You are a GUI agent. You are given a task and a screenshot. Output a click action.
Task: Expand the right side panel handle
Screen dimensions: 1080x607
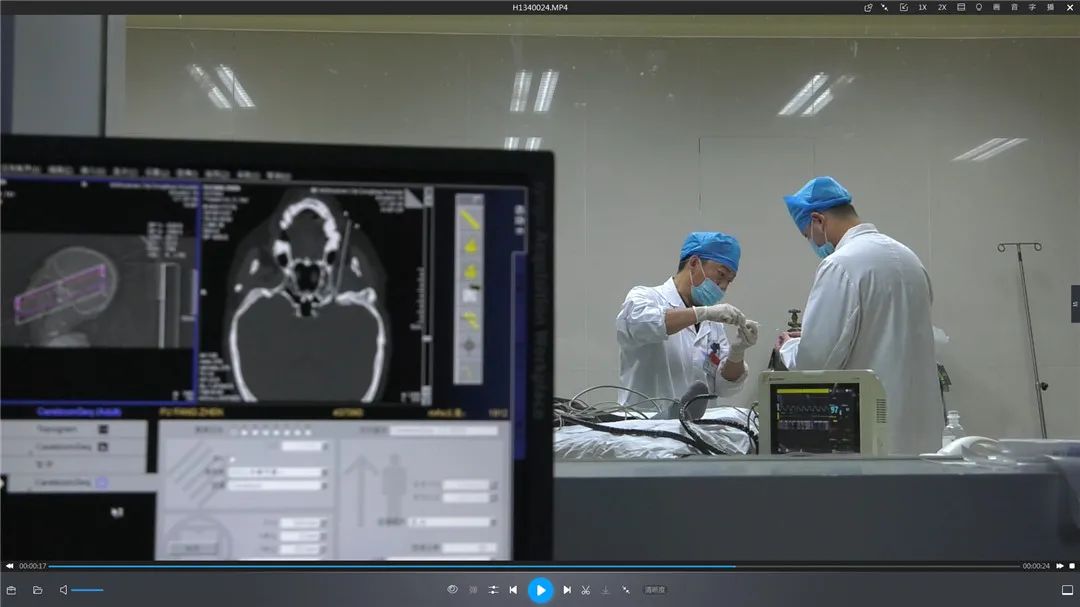click(1075, 304)
